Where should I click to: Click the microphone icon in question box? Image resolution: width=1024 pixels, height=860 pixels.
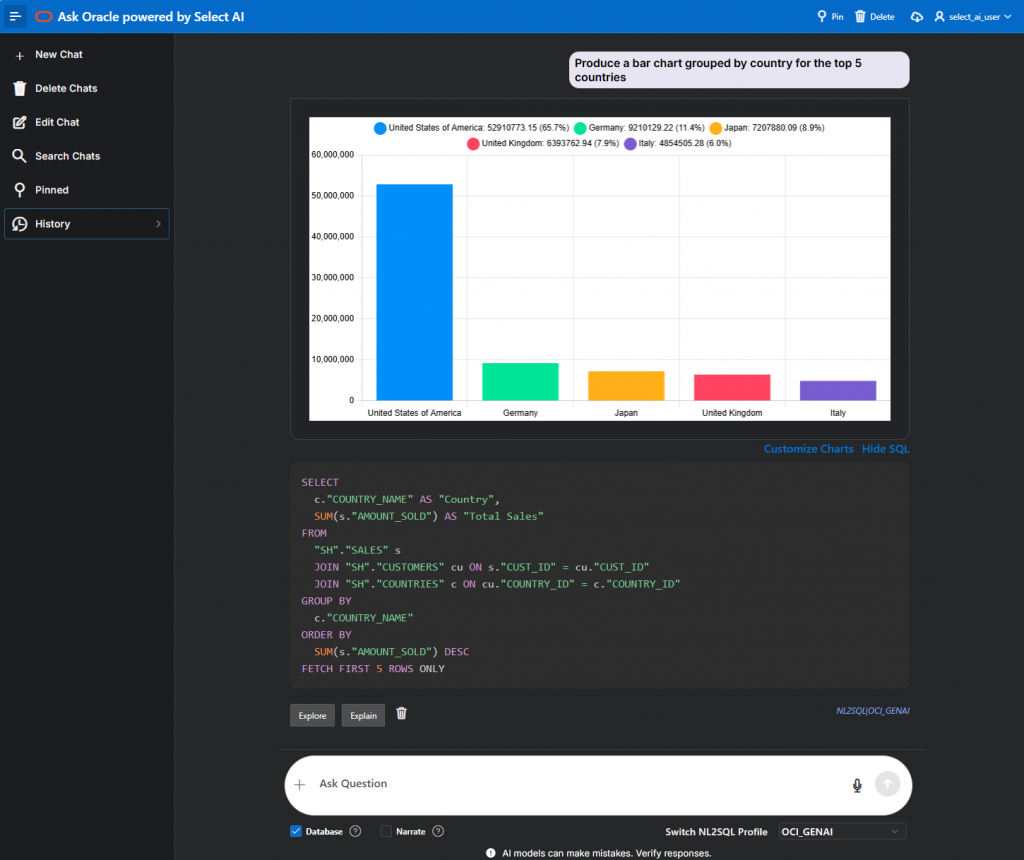click(857, 785)
